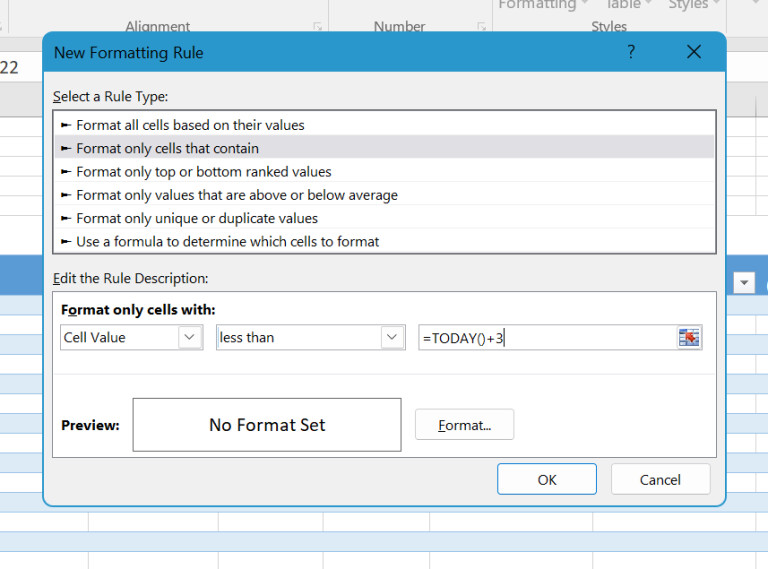This screenshot has width=768, height=569.
Task: Select 'Format all cells based on their values'
Action: (x=190, y=125)
